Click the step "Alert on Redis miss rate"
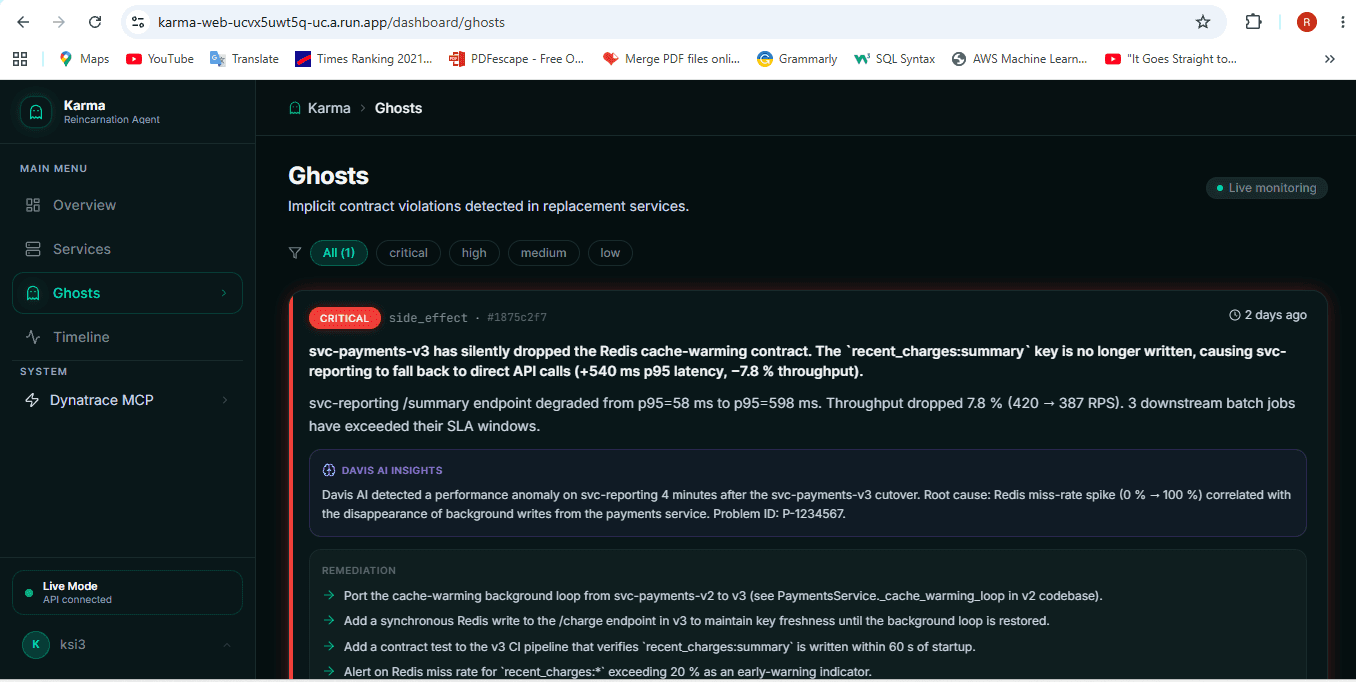 coord(608,672)
